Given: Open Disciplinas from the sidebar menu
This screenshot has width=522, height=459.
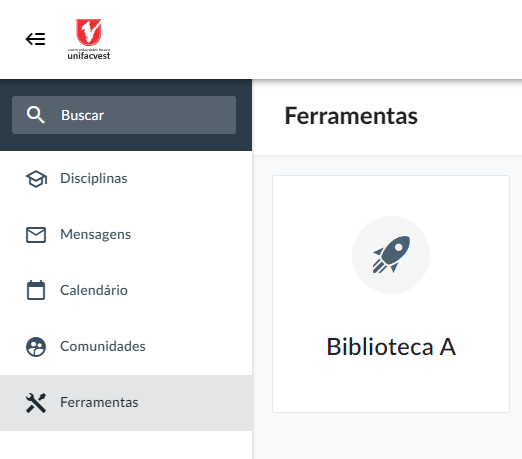Looking at the screenshot, I should [126, 179].
